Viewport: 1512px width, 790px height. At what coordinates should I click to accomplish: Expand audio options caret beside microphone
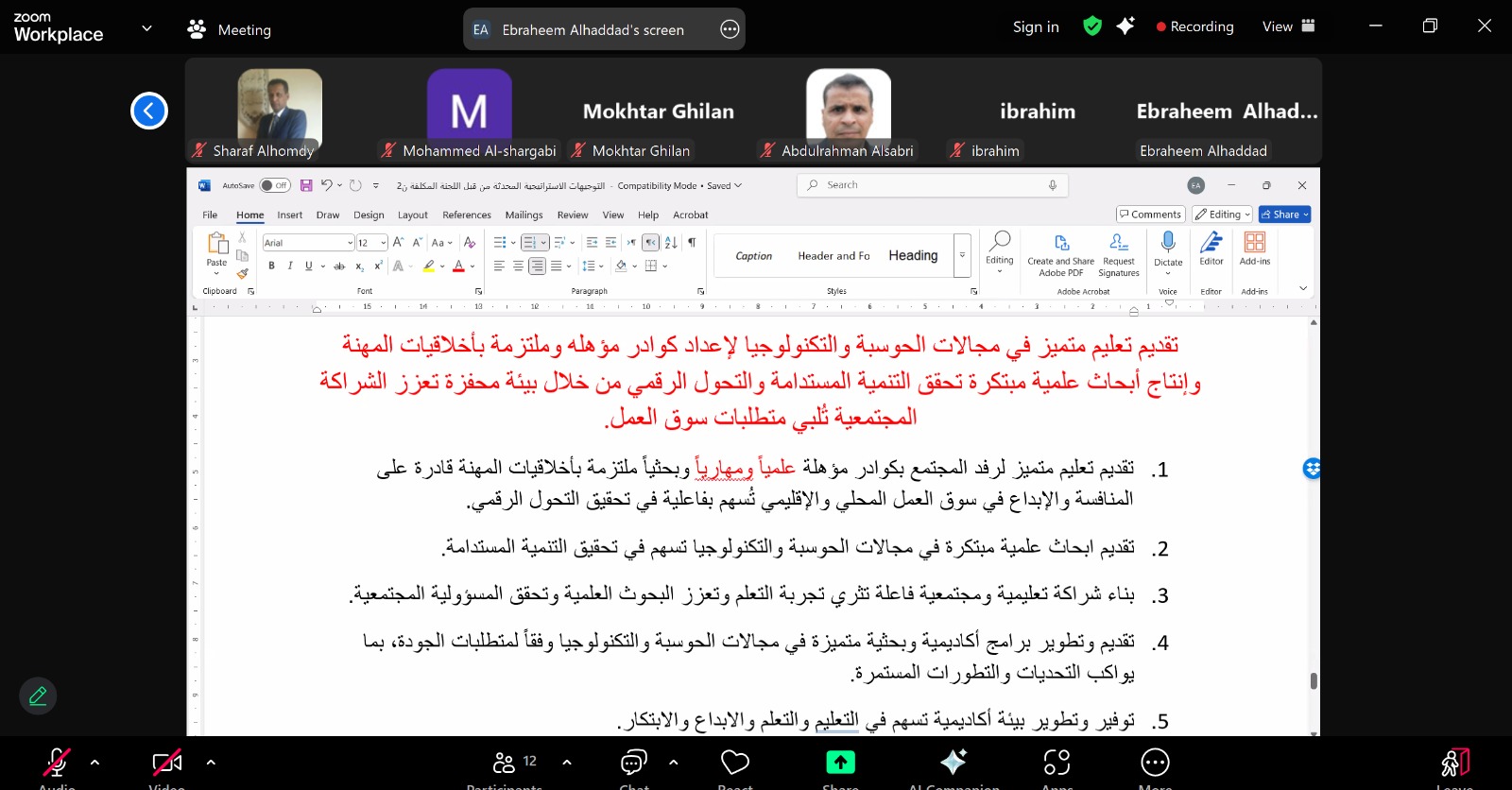94,762
